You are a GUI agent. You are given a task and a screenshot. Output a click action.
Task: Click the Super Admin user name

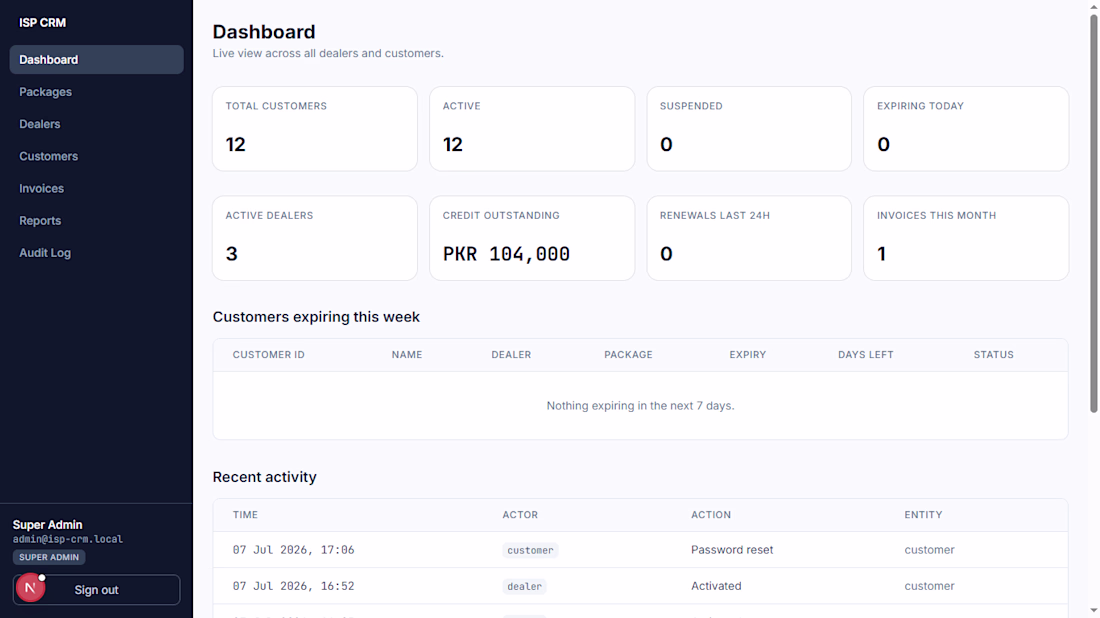click(x=48, y=525)
